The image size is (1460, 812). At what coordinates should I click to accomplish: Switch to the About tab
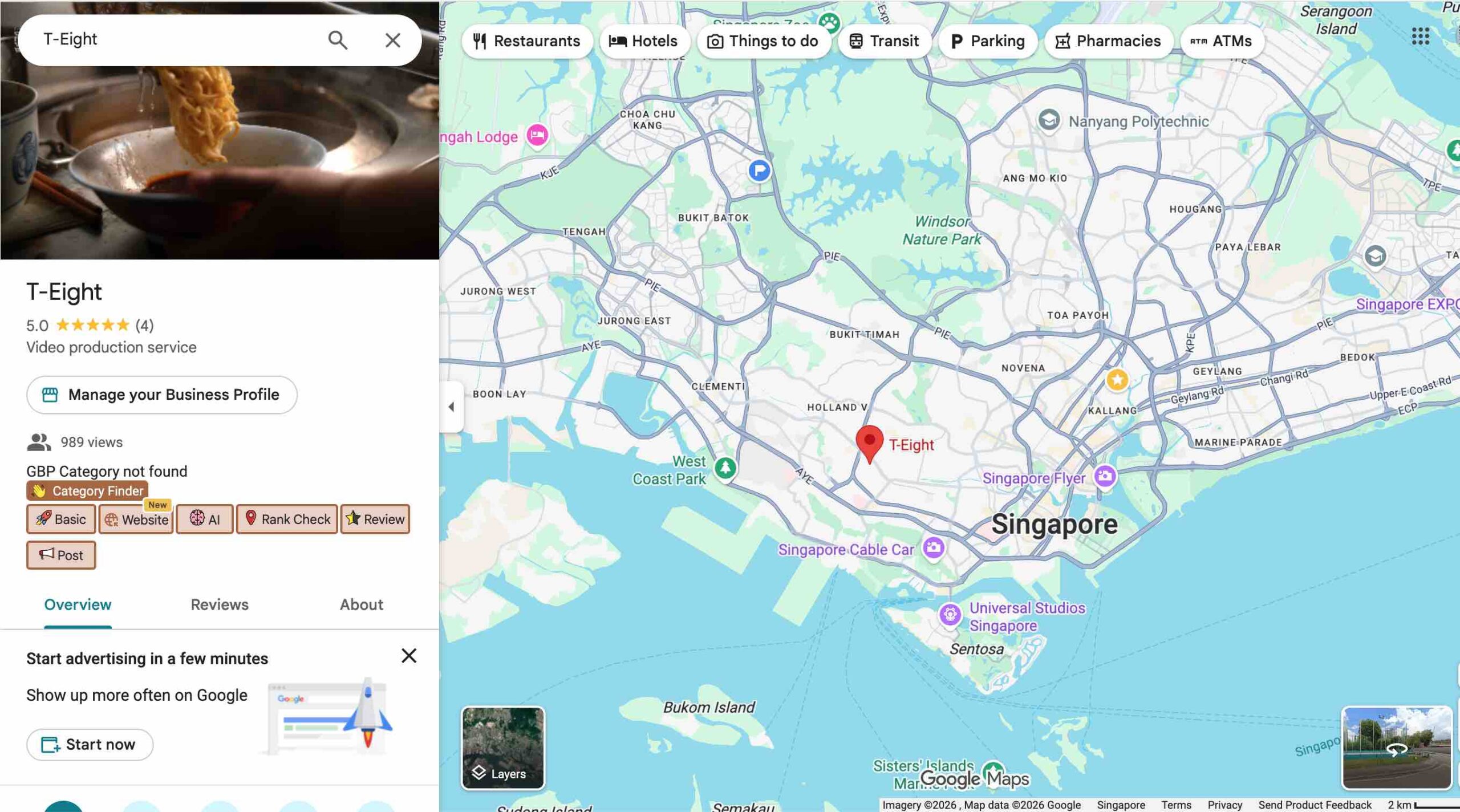pos(362,604)
